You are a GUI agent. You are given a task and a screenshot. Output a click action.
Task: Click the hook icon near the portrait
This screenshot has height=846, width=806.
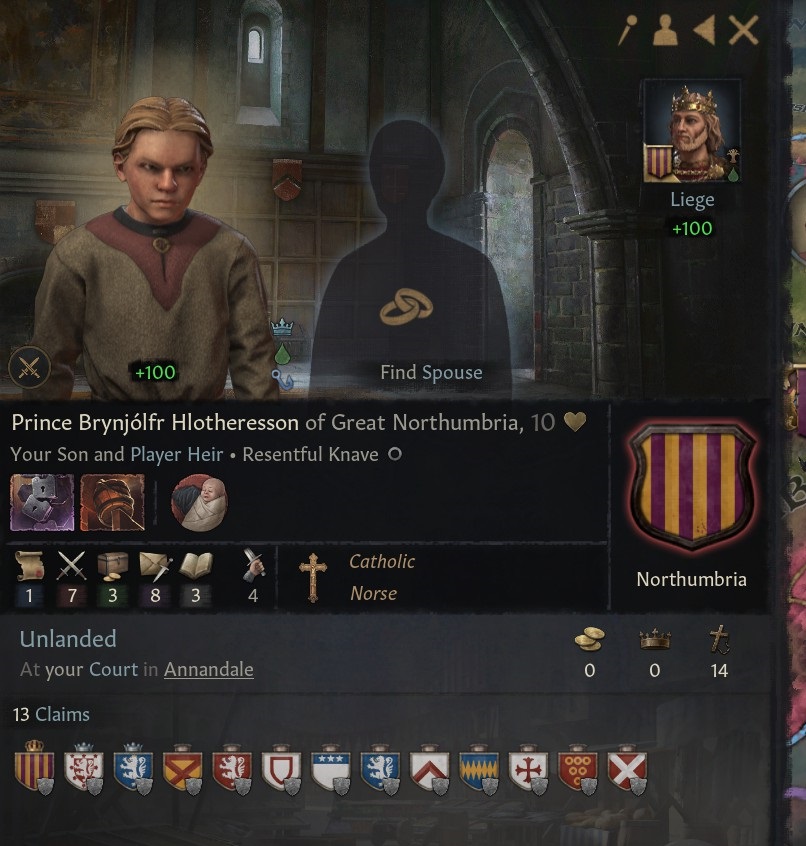coord(282,379)
